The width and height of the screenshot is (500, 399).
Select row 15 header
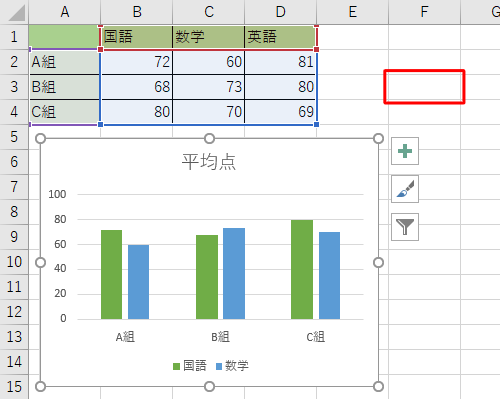pyautogui.click(x=14, y=387)
